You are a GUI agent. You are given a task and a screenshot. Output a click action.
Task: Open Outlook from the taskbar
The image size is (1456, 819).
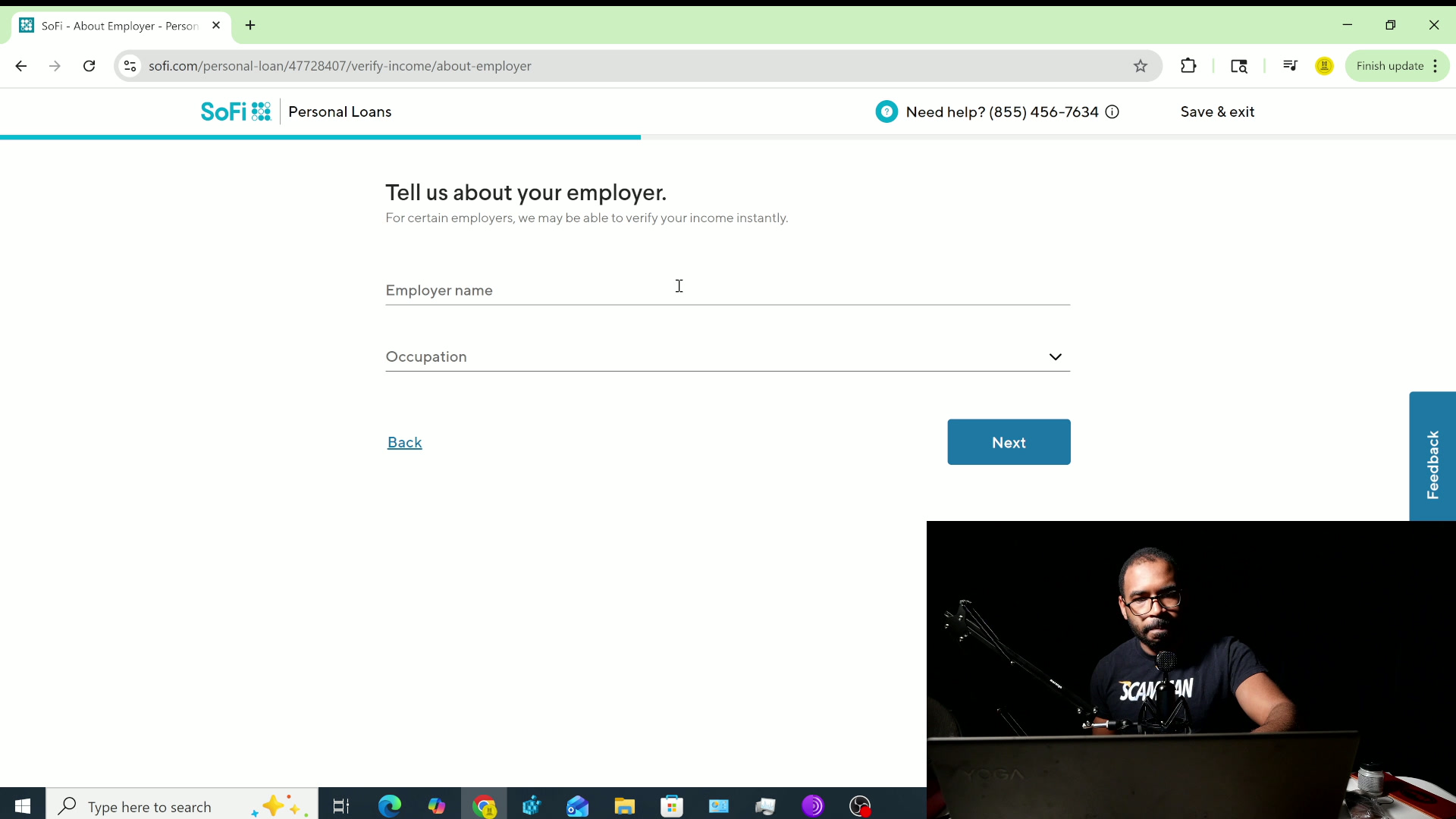(x=578, y=805)
